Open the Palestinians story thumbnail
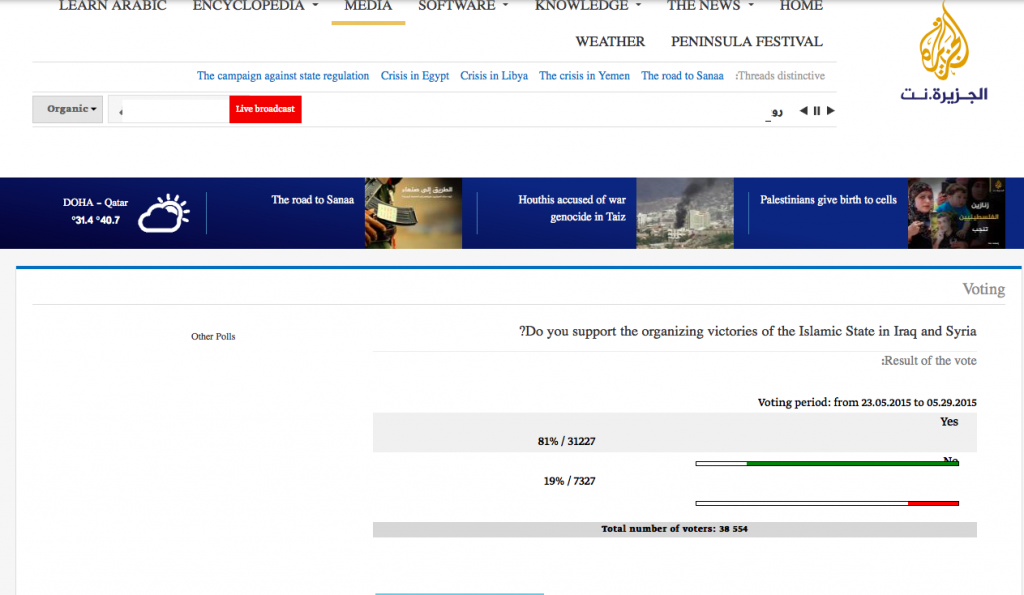The image size is (1024, 595). pos(956,213)
